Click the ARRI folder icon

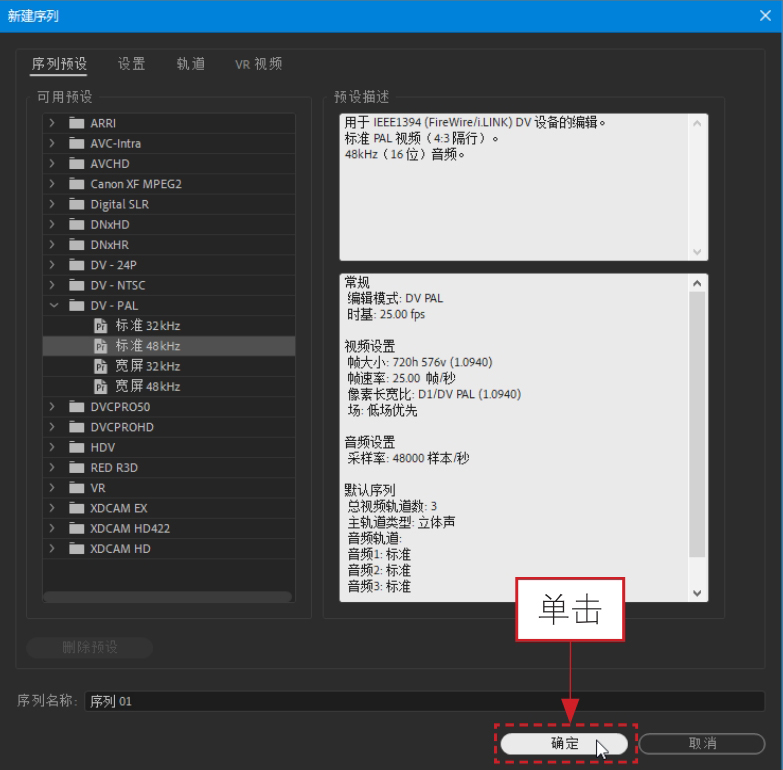pos(76,123)
